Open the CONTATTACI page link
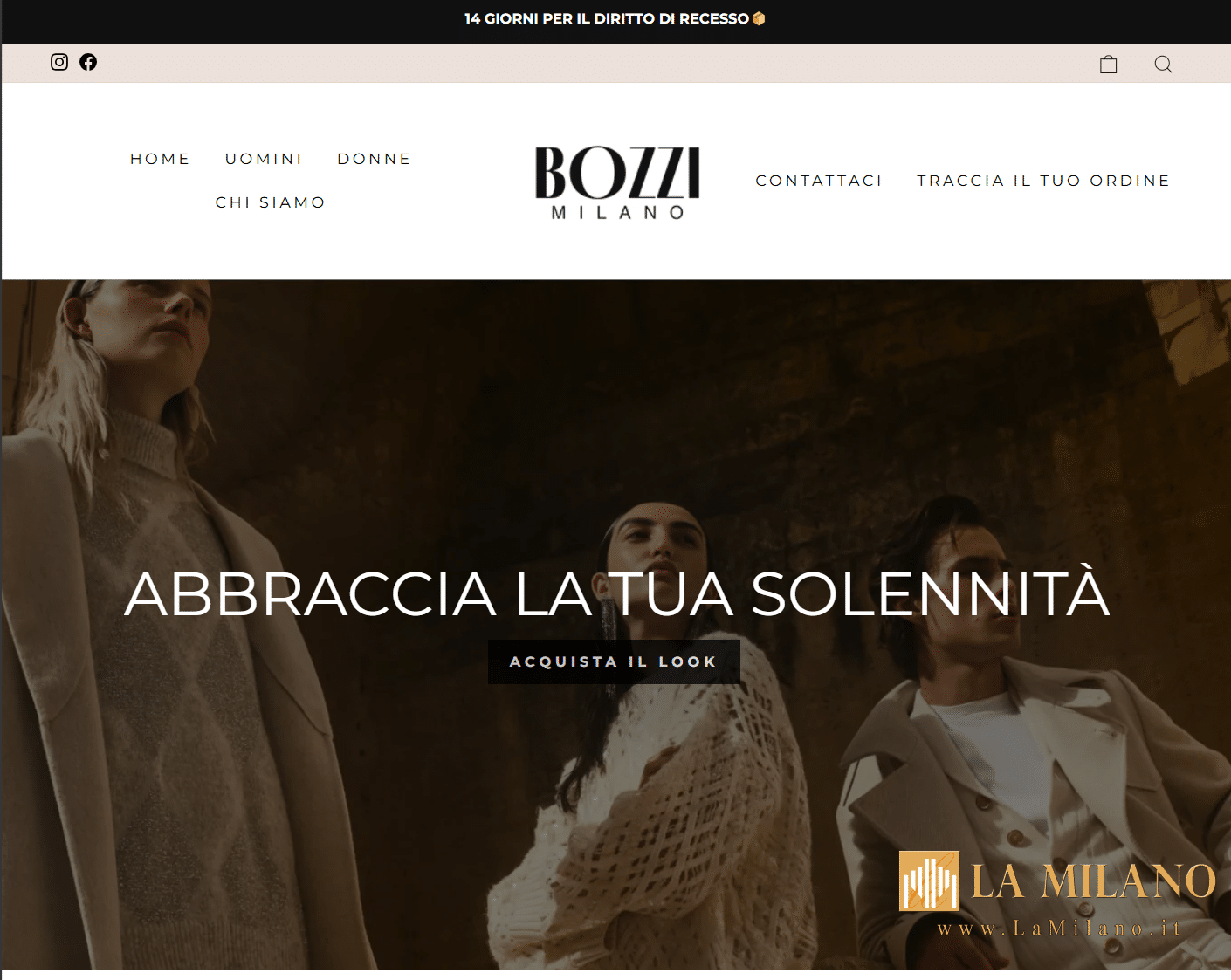The width and height of the screenshot is (1231, 980). [819, 181]
